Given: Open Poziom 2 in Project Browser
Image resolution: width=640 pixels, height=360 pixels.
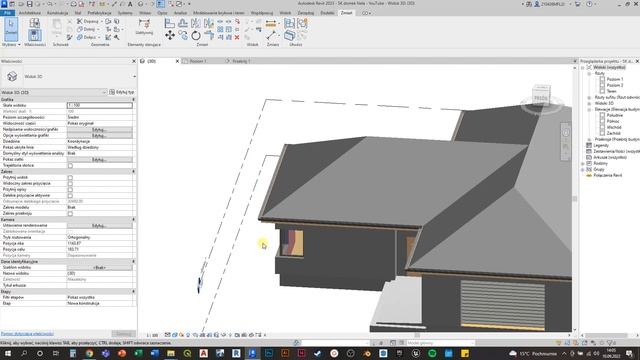Looking at the screenshot, I should (615, 85).
